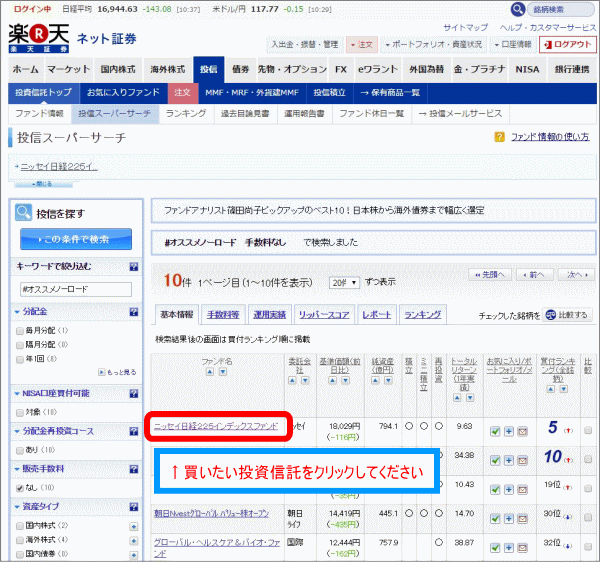Add ニッセイ日経225 fund to favorites checkmark icon
The width and height of the screenshot is (600, 562).
tap(495, 432)
